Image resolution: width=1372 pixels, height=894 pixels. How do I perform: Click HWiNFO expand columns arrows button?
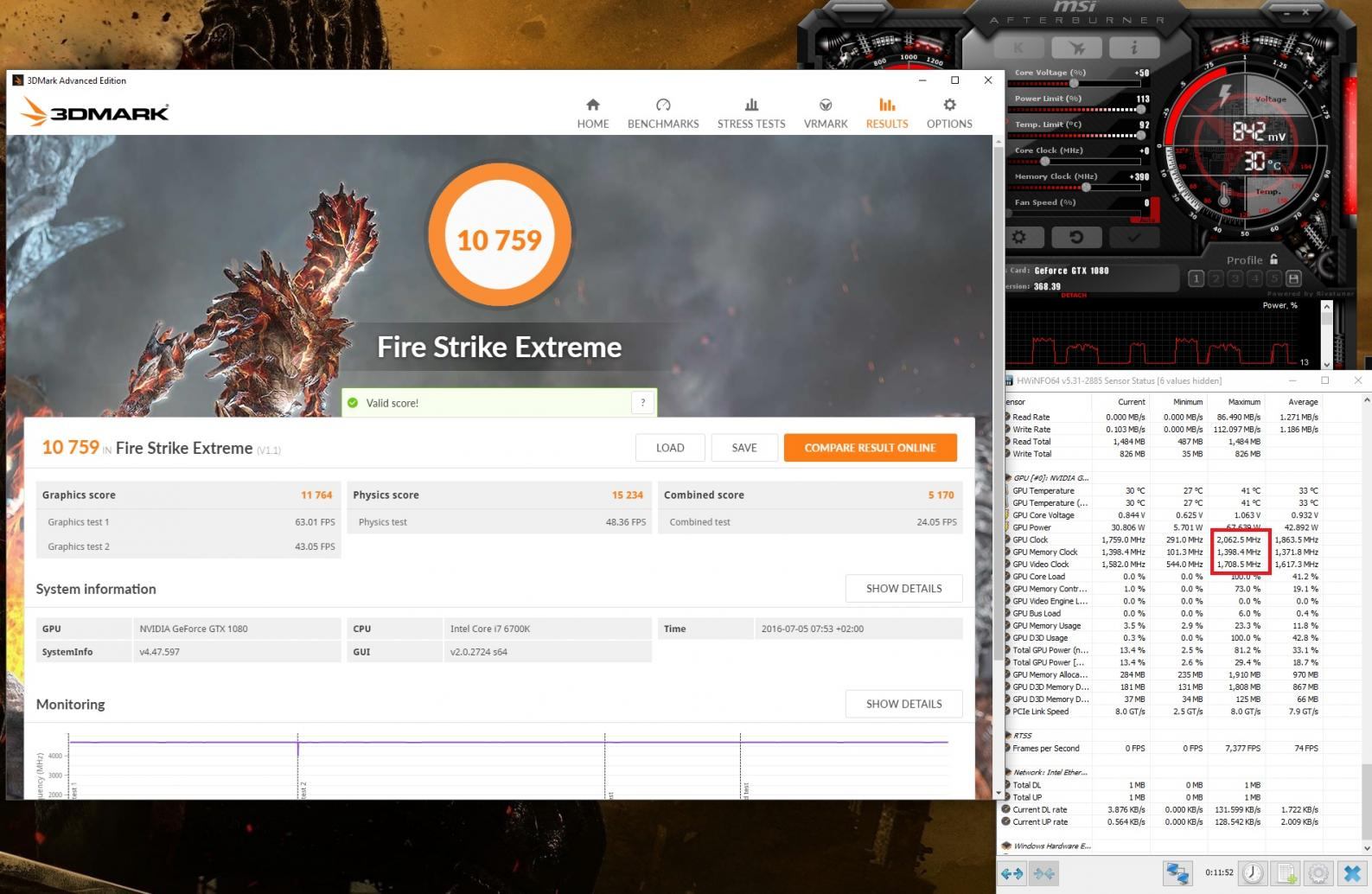coord(1012,873)
